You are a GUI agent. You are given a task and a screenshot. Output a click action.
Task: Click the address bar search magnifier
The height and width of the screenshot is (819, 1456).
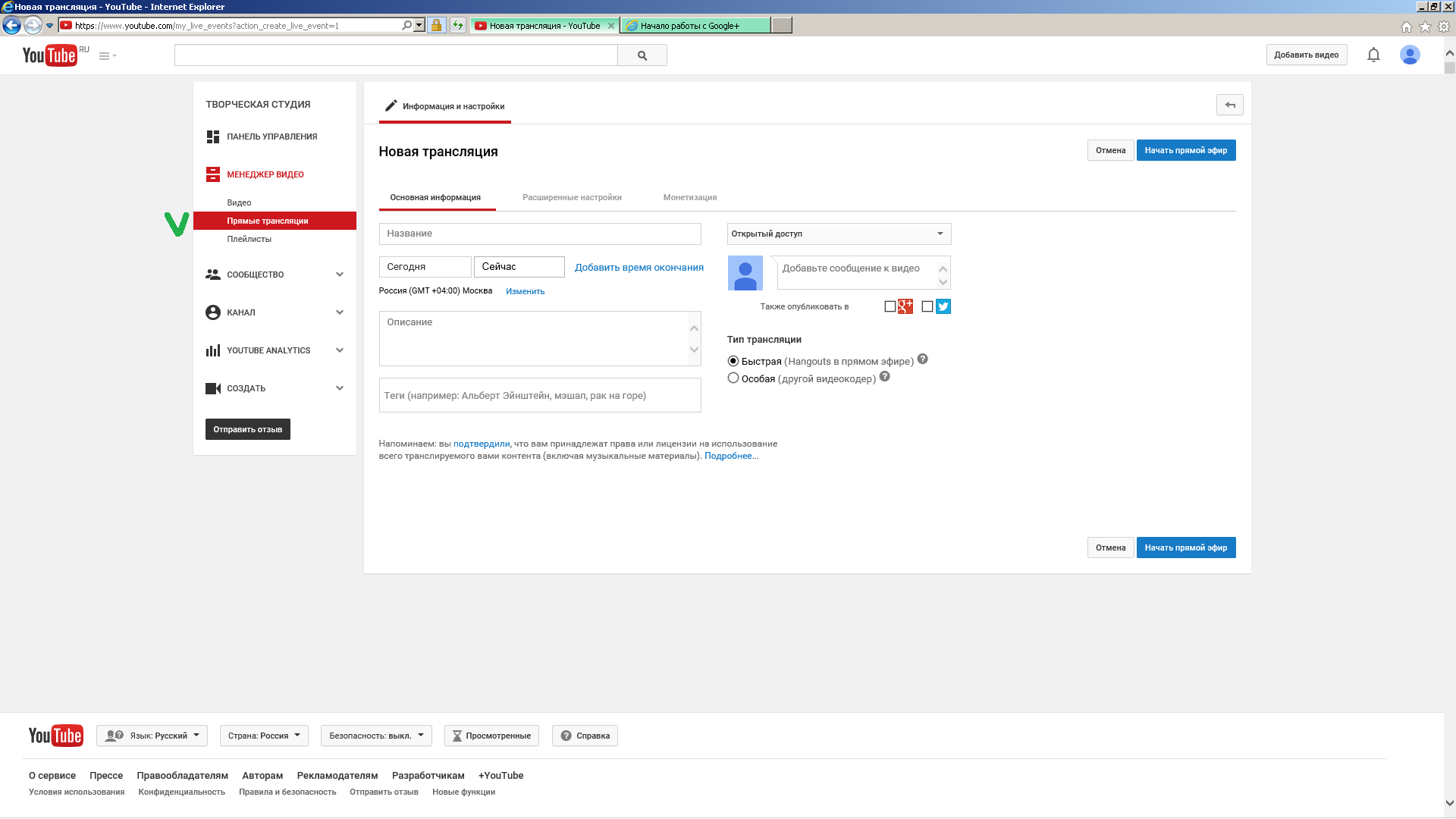pyautogui.click(x=407, y=25)
